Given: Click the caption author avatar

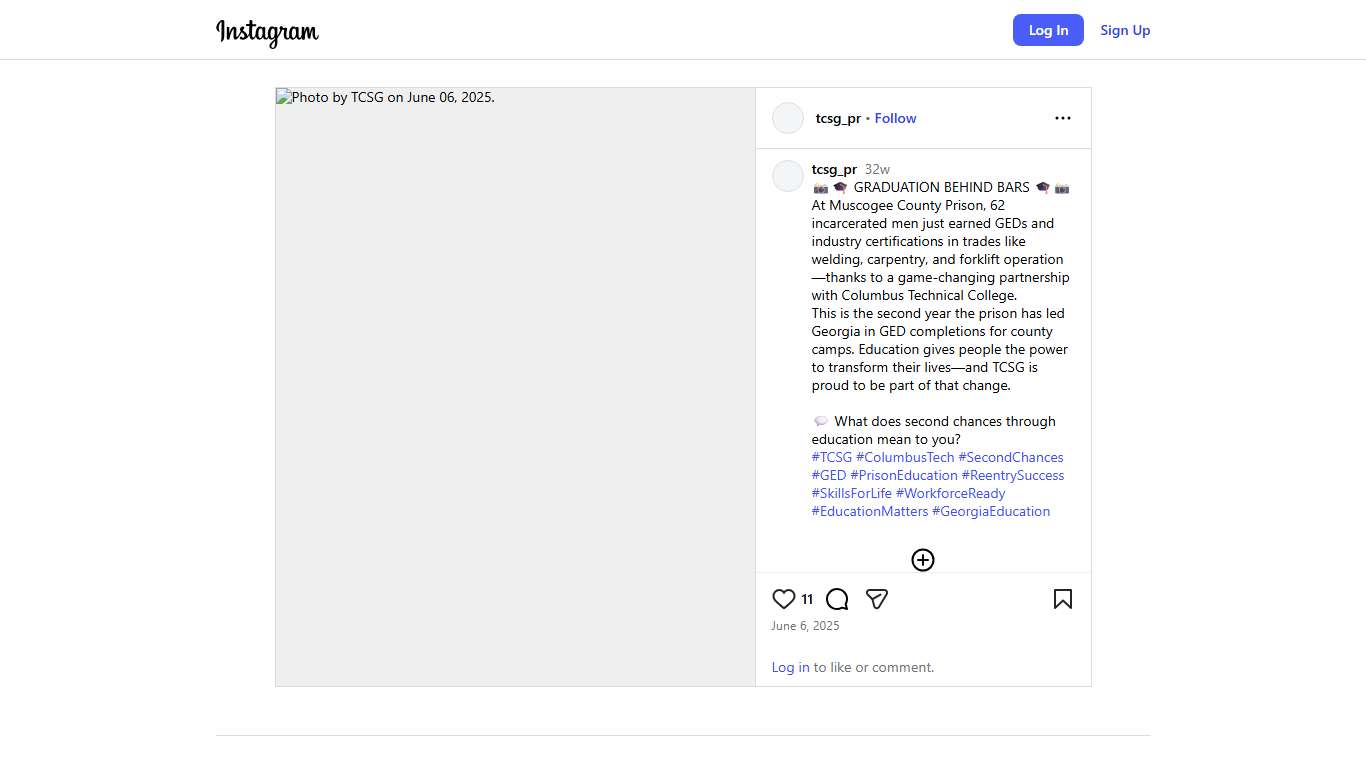Looking at the screenshot, I should 788,176.
